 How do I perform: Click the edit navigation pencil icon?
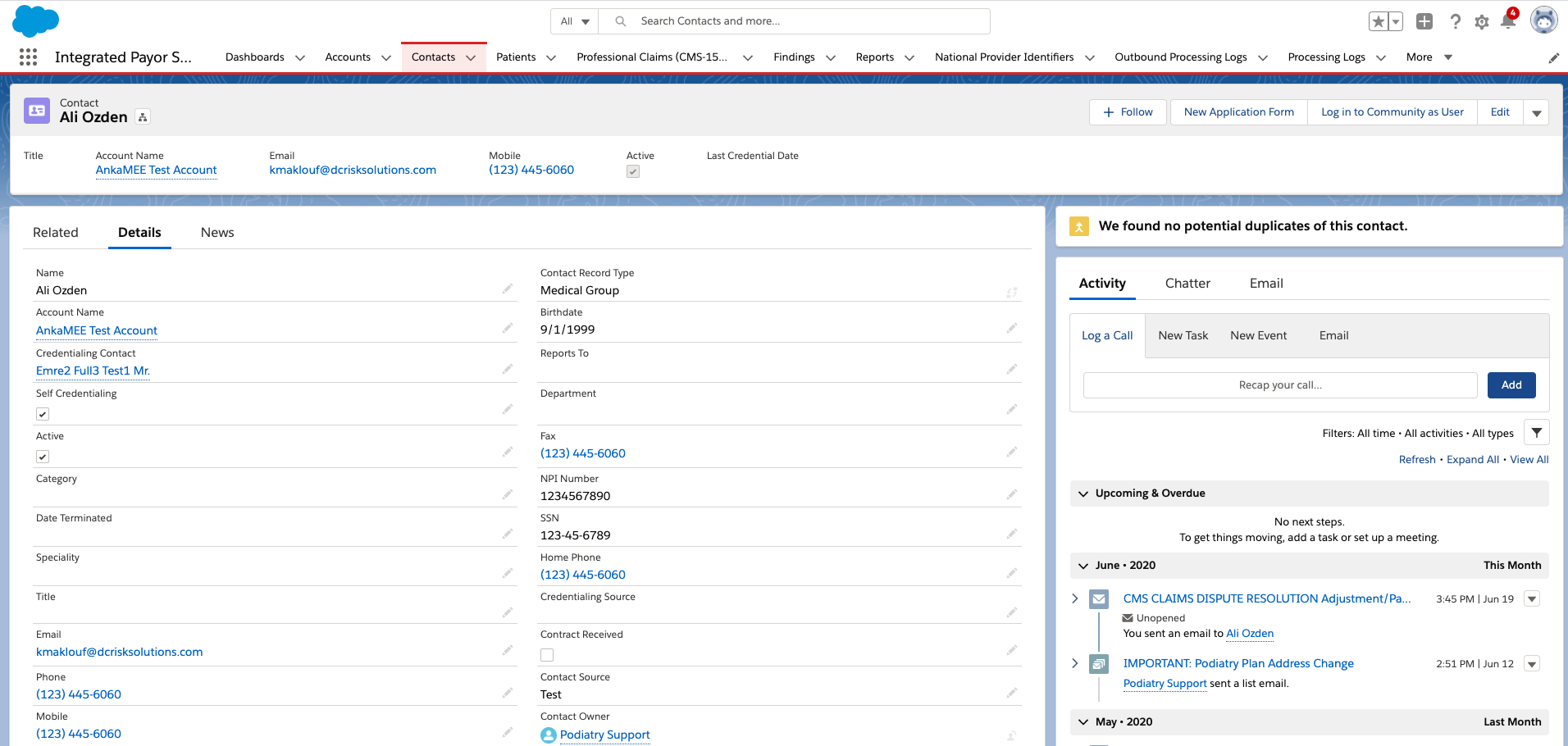click(1553, 57)
